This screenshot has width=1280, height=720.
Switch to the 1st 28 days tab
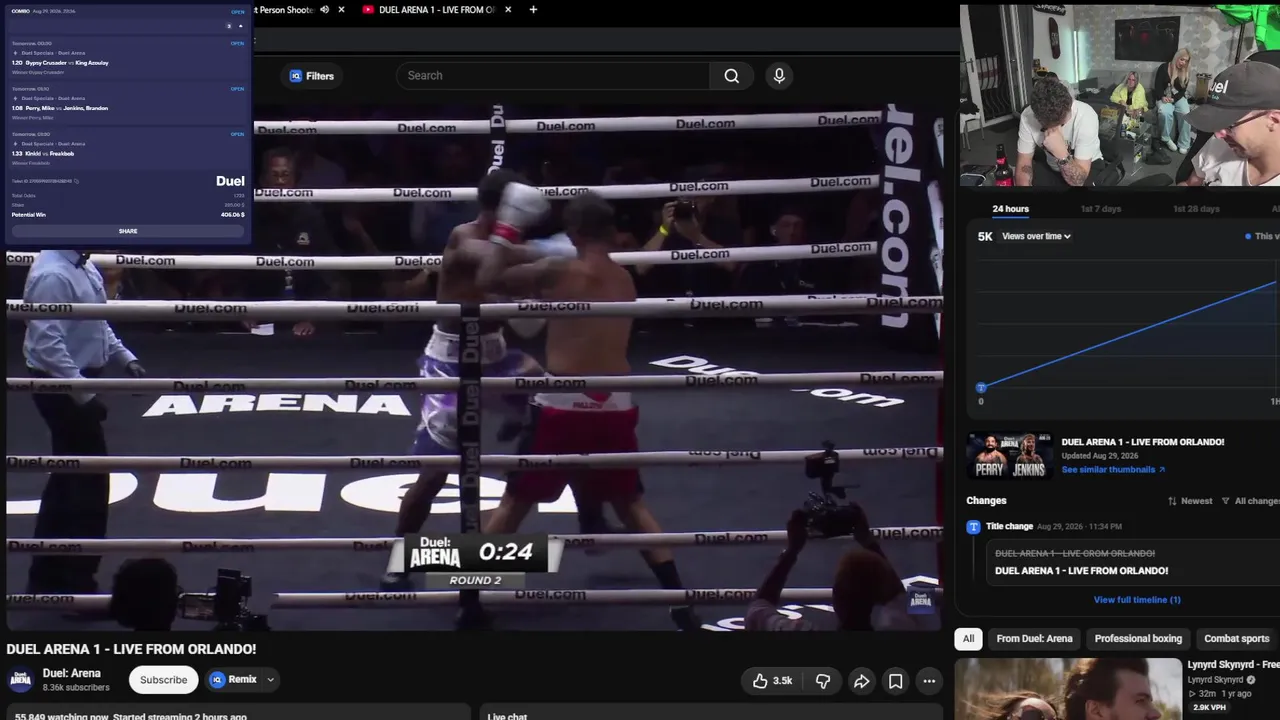click(x=1196, y=209)
